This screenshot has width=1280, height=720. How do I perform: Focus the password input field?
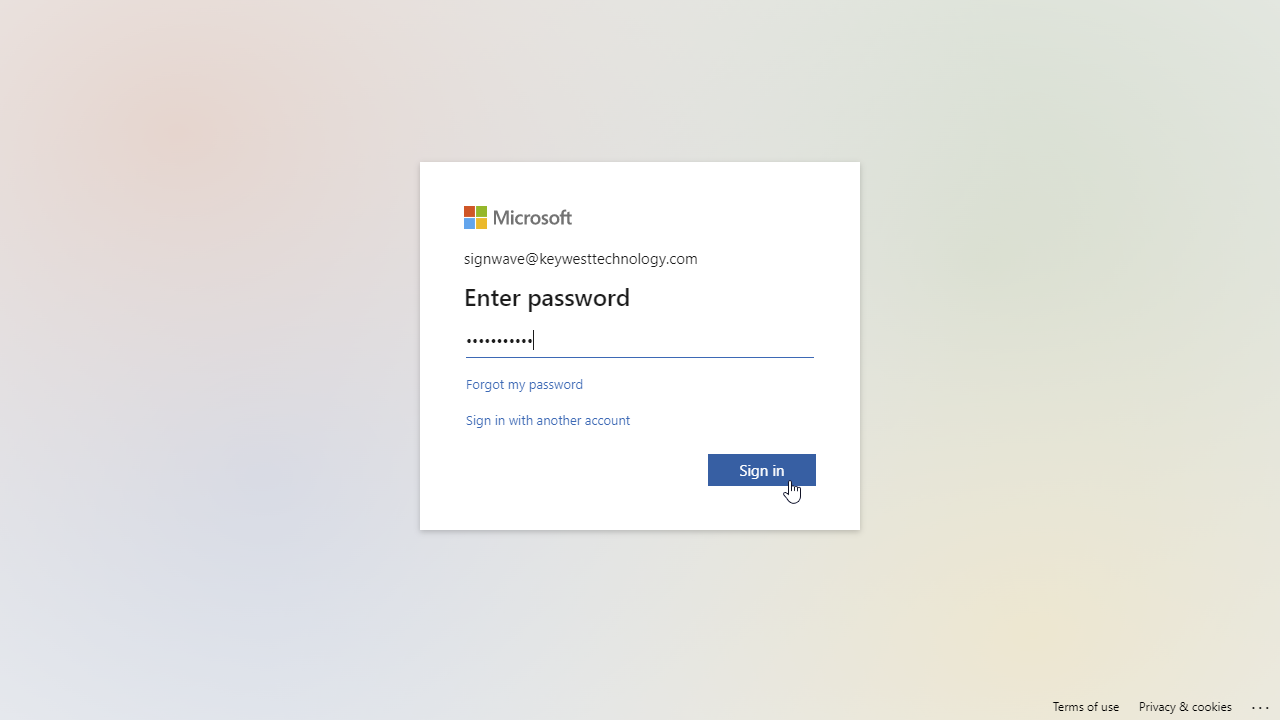coord(640,341)
